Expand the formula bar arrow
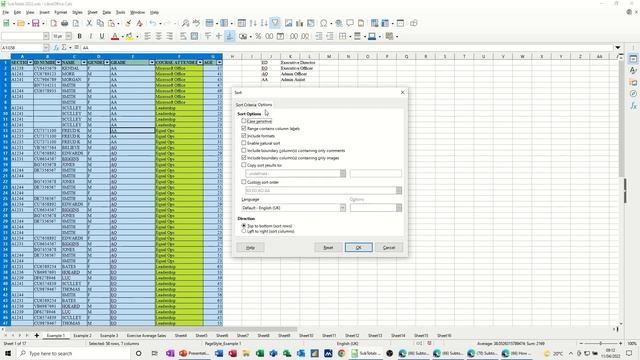Image resolution: width=640 pixels, height=360 pixels. click(618, 48)
